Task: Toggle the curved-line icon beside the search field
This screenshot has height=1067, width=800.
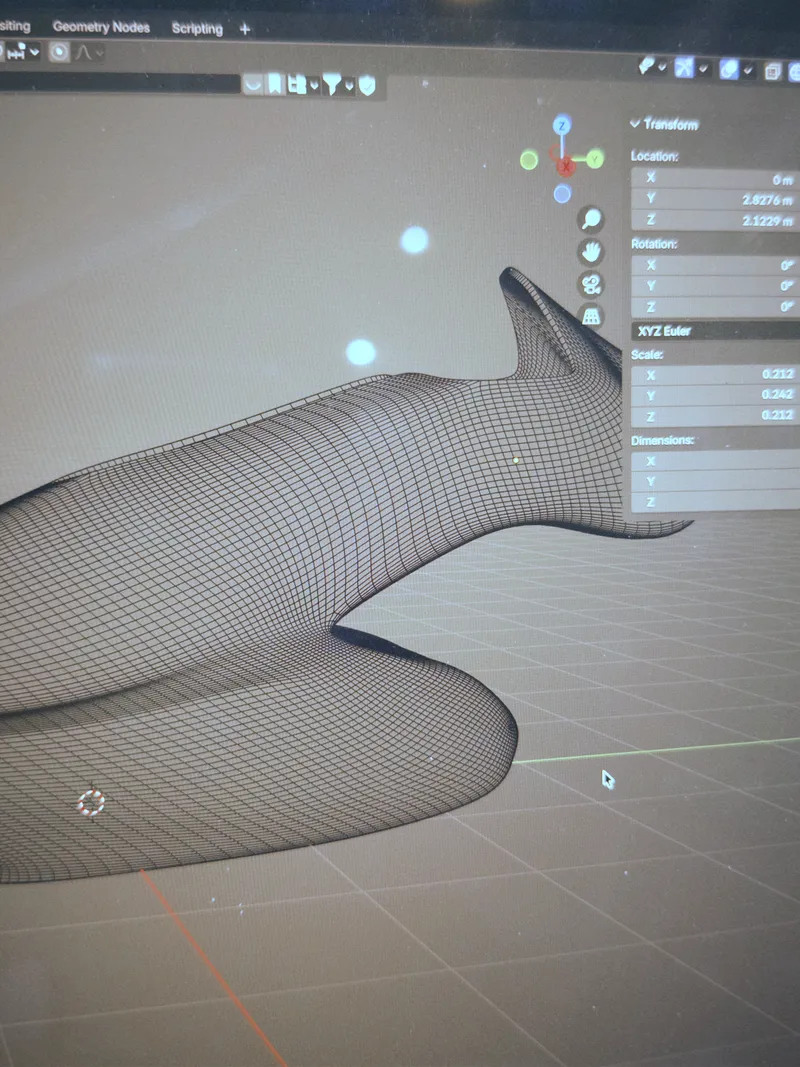Action: [253, 84]
